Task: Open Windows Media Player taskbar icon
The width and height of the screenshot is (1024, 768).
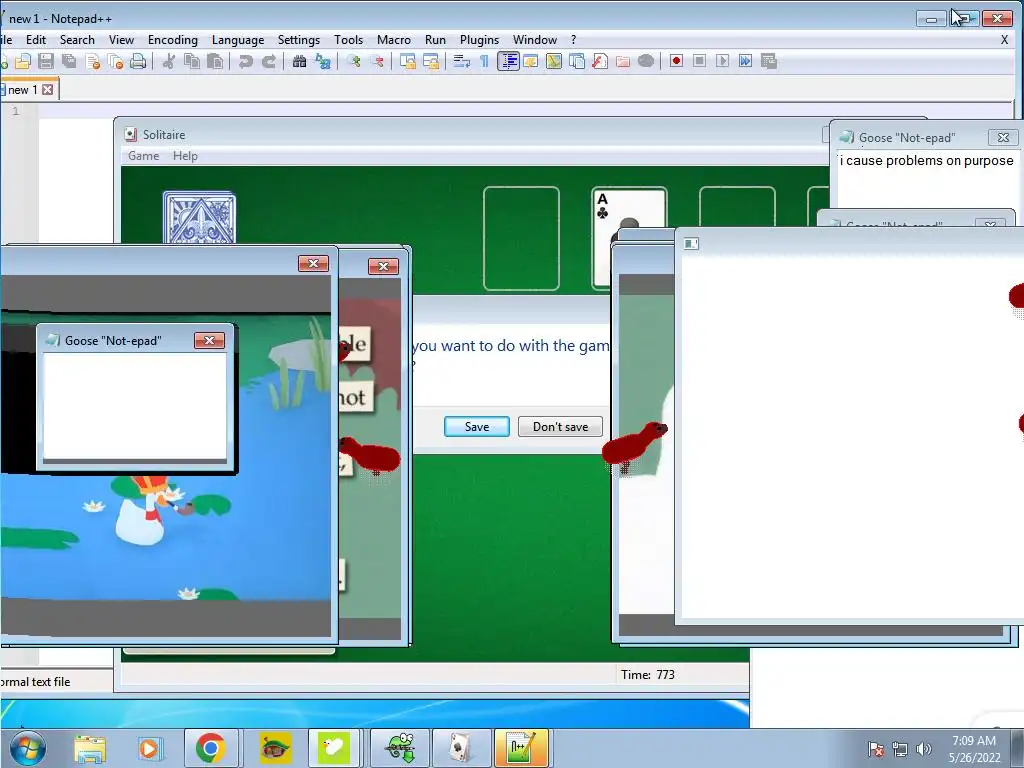Action: (149, 748)
